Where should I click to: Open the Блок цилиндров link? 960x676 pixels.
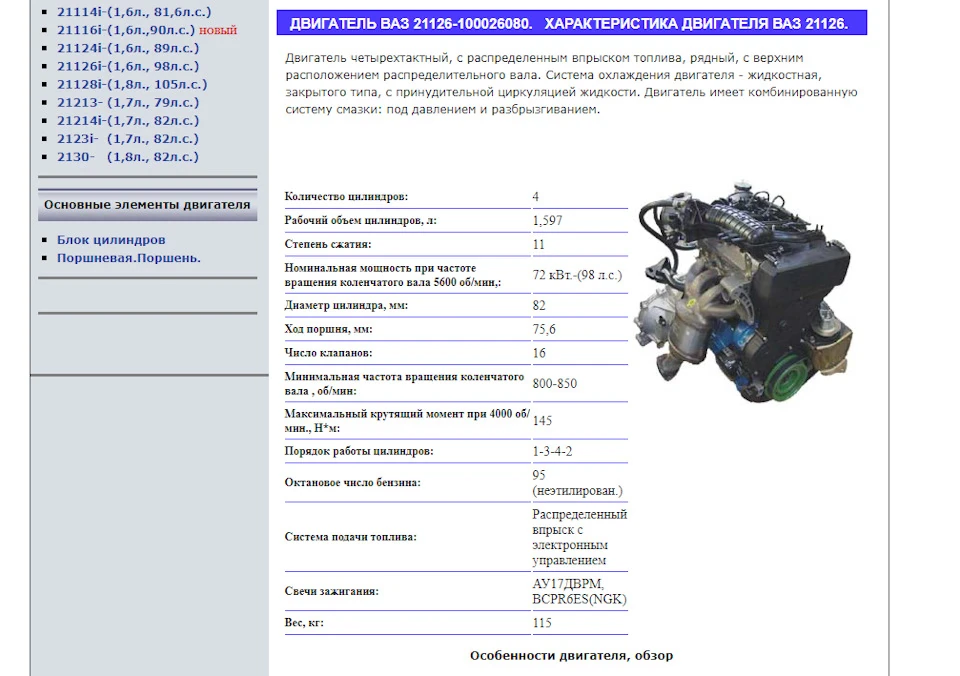point(111,240)
